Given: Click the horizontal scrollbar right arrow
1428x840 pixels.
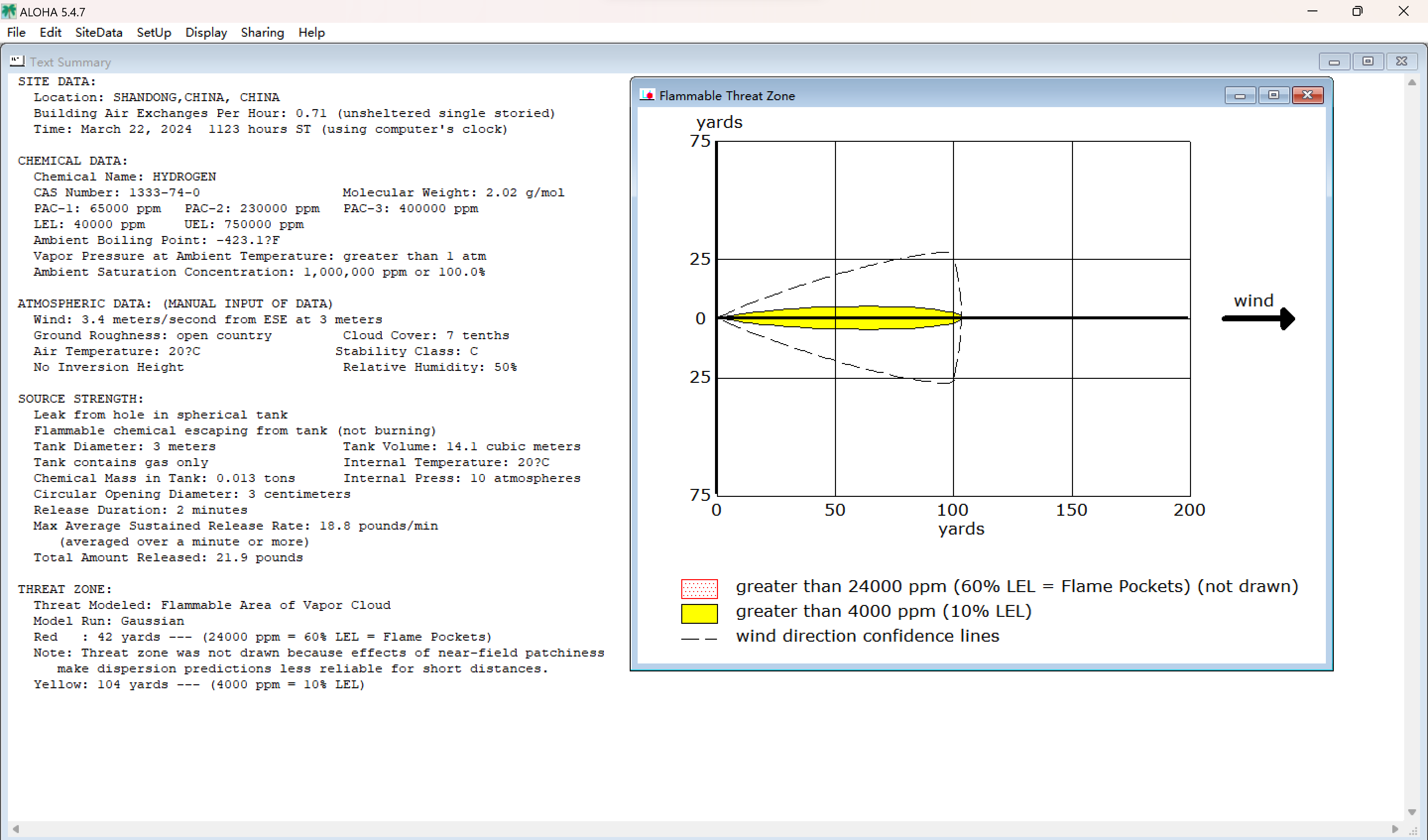Looking at the screenshot, I should 1395,829.
